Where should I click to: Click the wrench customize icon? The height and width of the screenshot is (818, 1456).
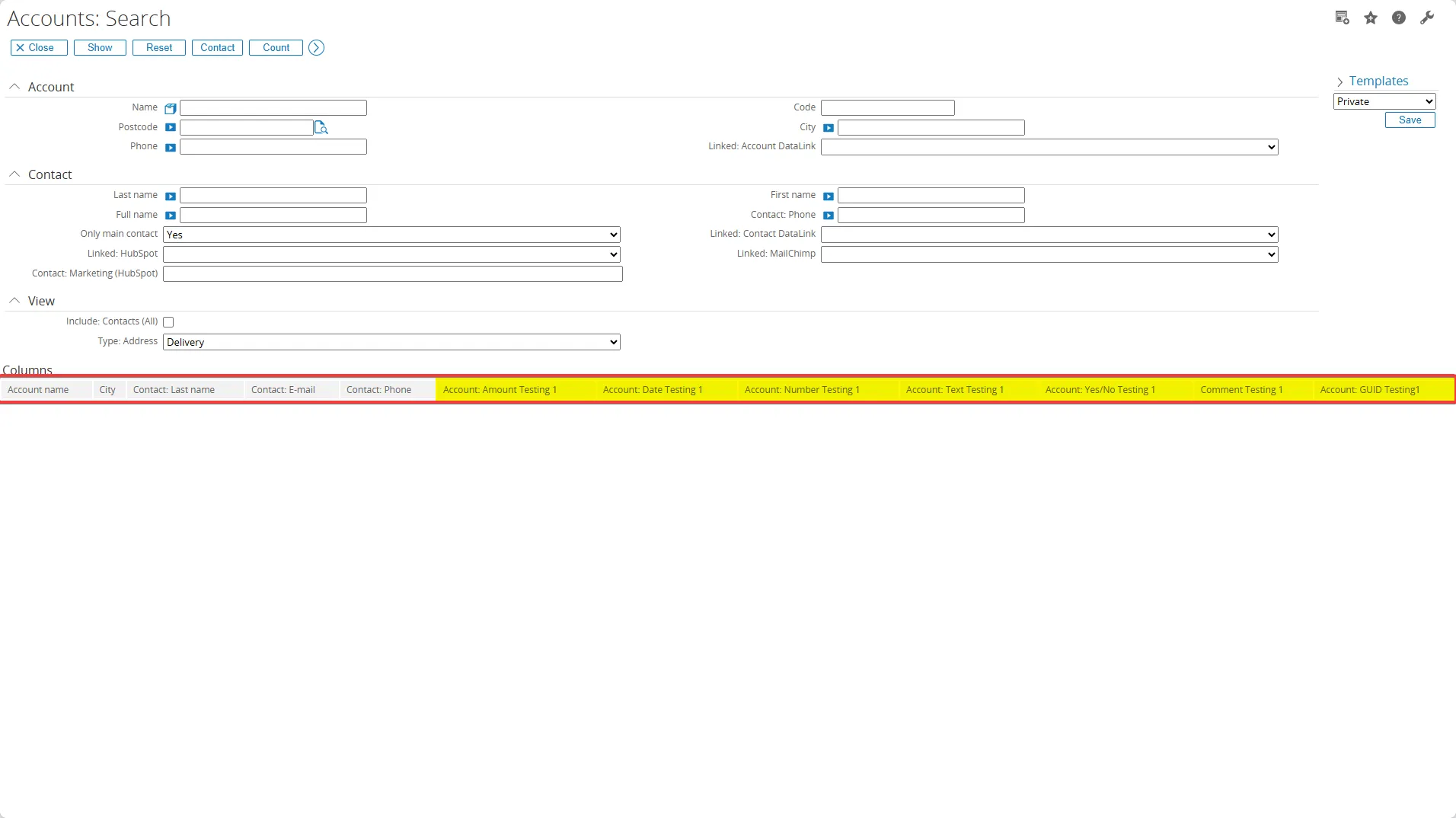(1427, 18)
